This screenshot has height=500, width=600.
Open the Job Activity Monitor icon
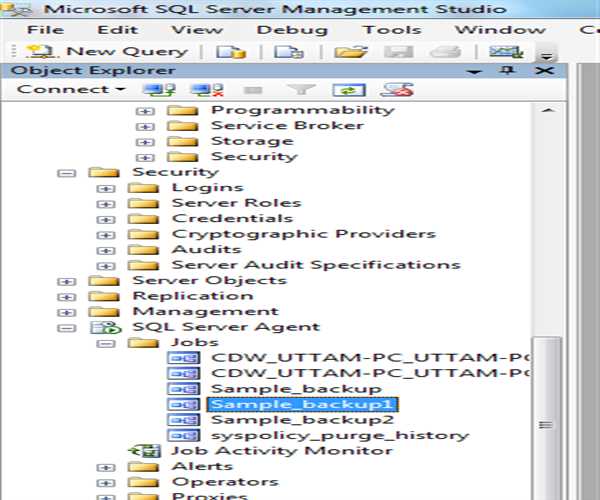click(146, 451)
